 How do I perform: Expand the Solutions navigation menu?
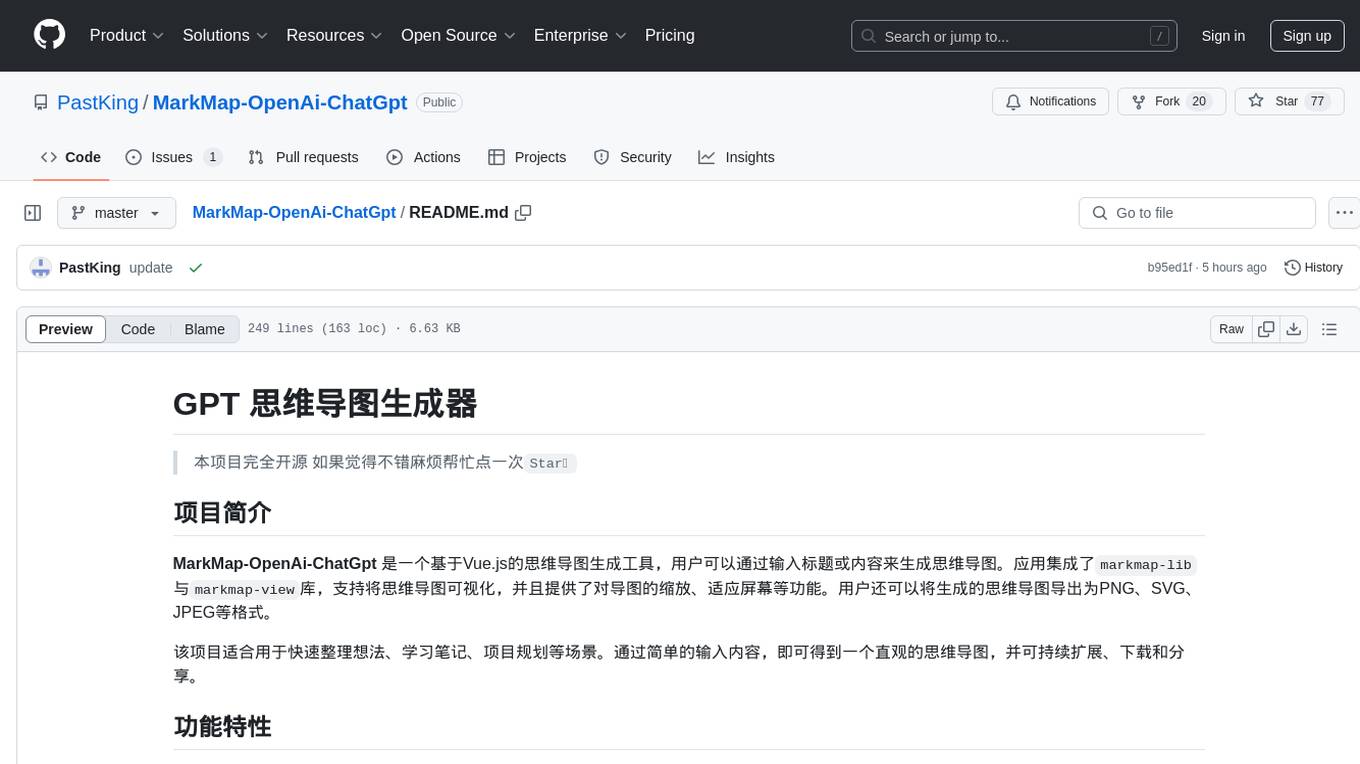pos(225,35)
